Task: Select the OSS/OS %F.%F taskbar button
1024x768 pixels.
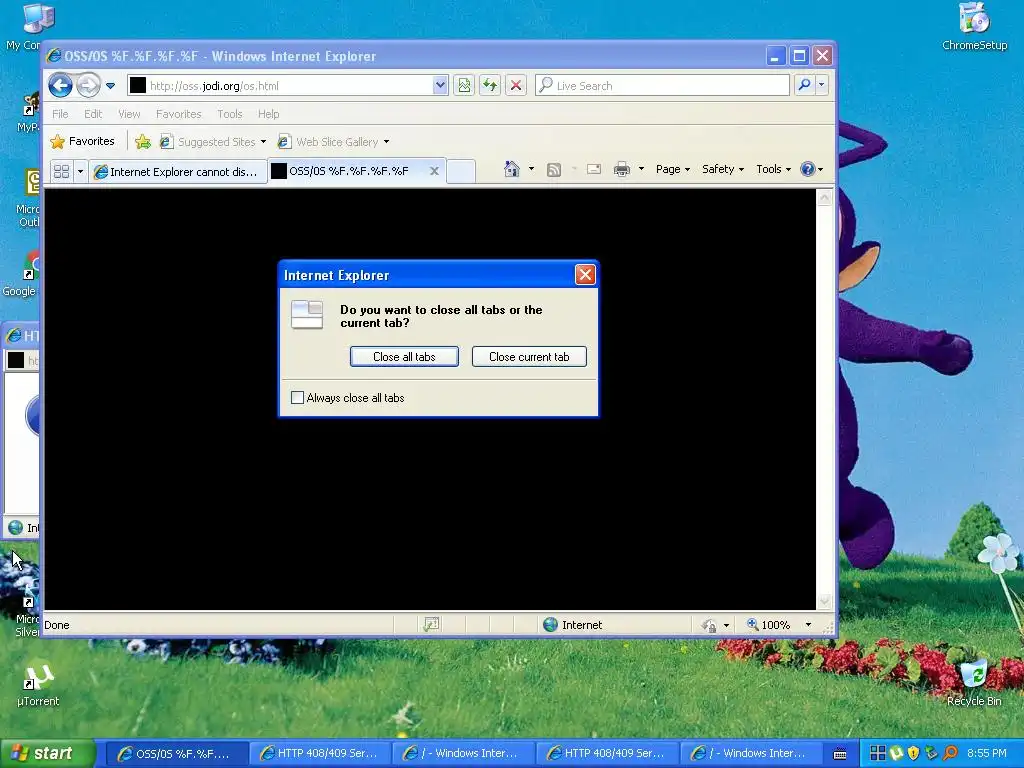Action: click(x=176, y=754)
